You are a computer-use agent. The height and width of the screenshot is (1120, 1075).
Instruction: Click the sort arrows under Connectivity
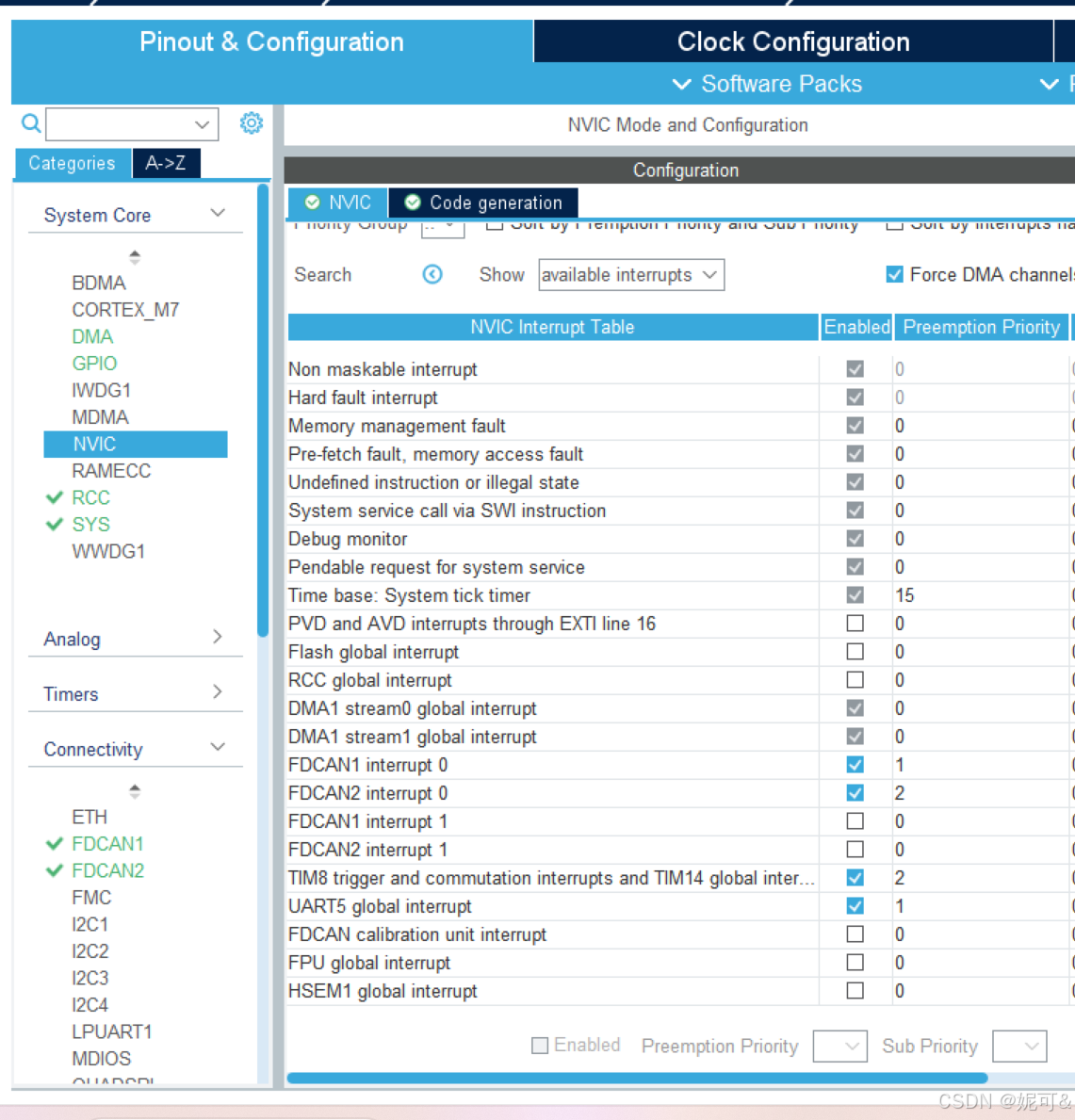coord(135,790)
